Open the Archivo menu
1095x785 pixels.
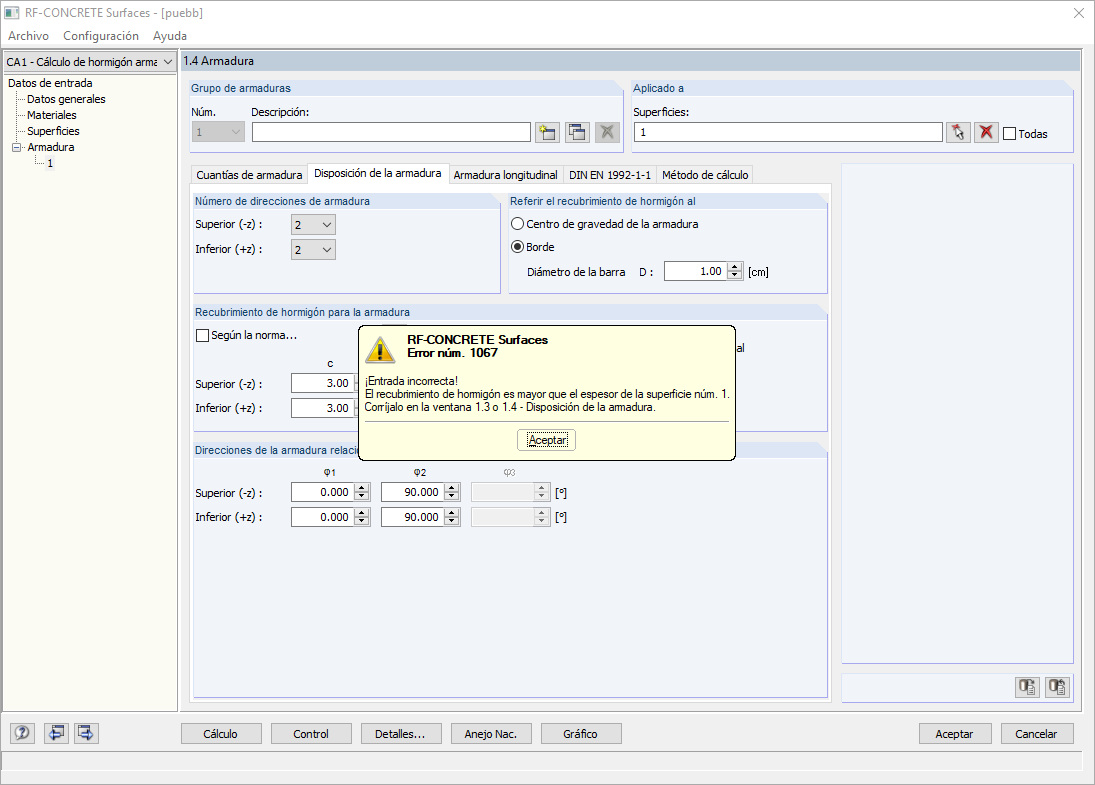click(x=29, y=36)
